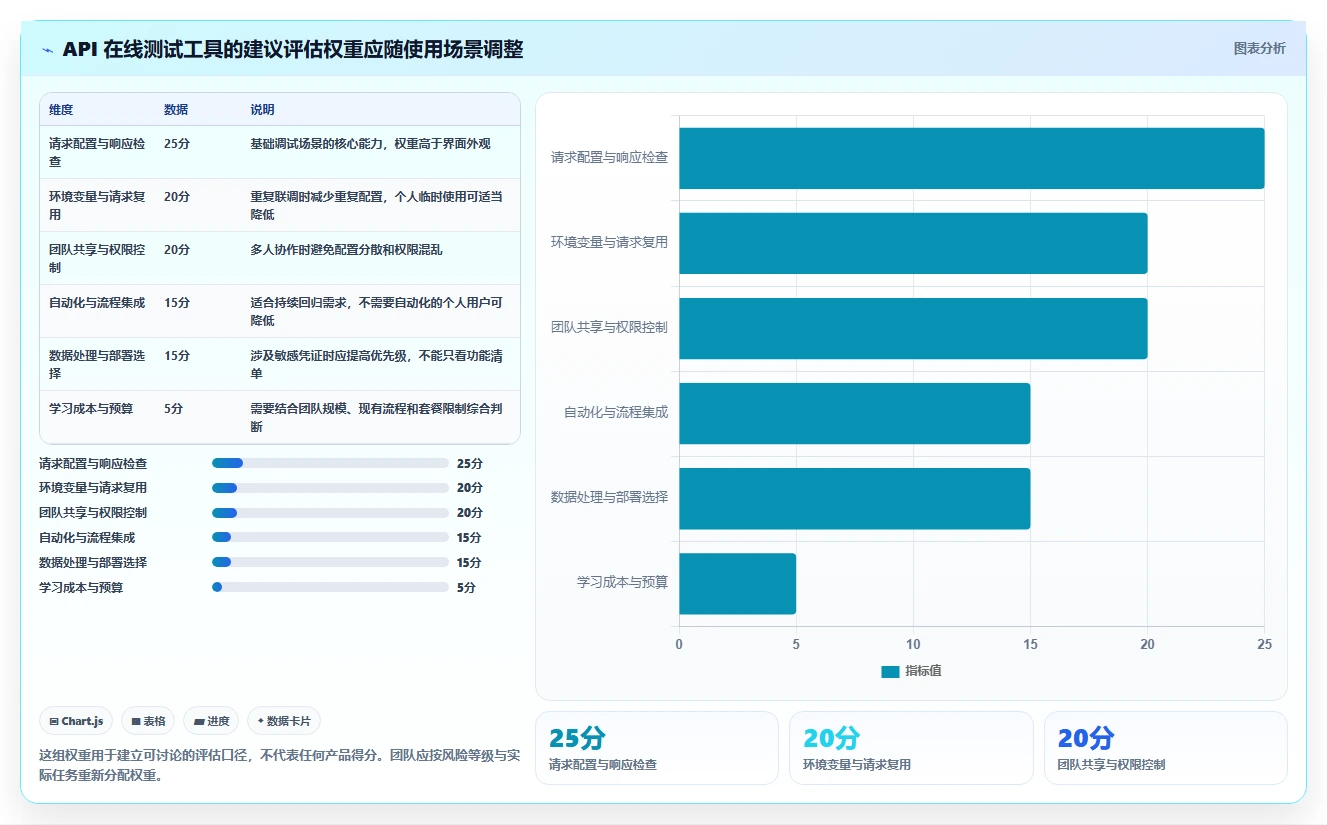This screenshot has width=1327, height=825.
Task: Click the table cell 需要结合团队规模
Action: (376, 418)
